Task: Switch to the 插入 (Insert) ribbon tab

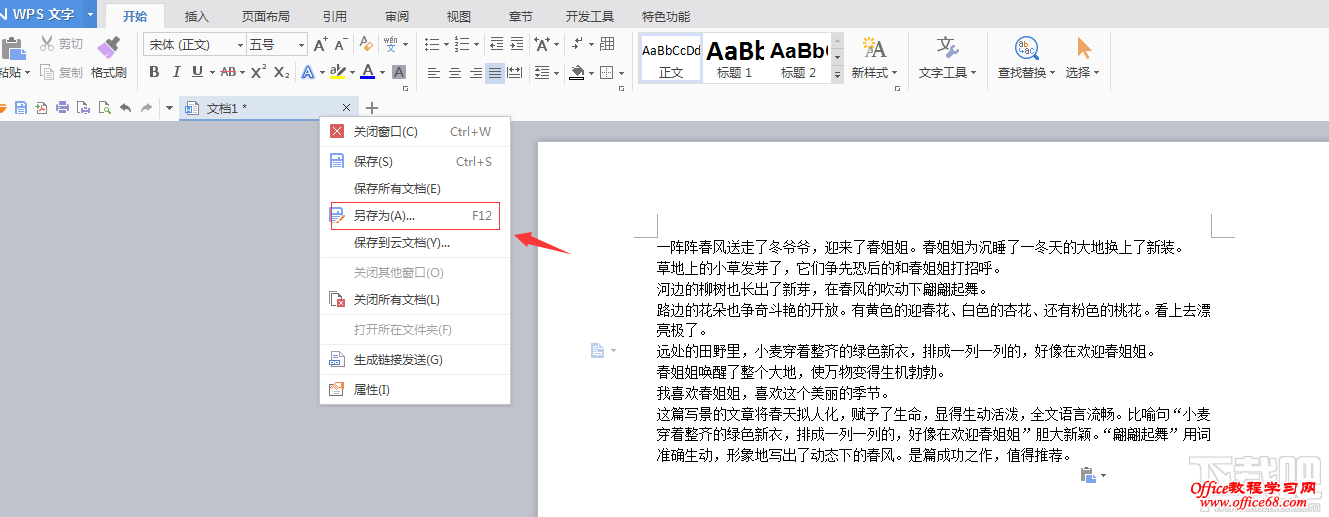Action: click(x=197, y=16)
